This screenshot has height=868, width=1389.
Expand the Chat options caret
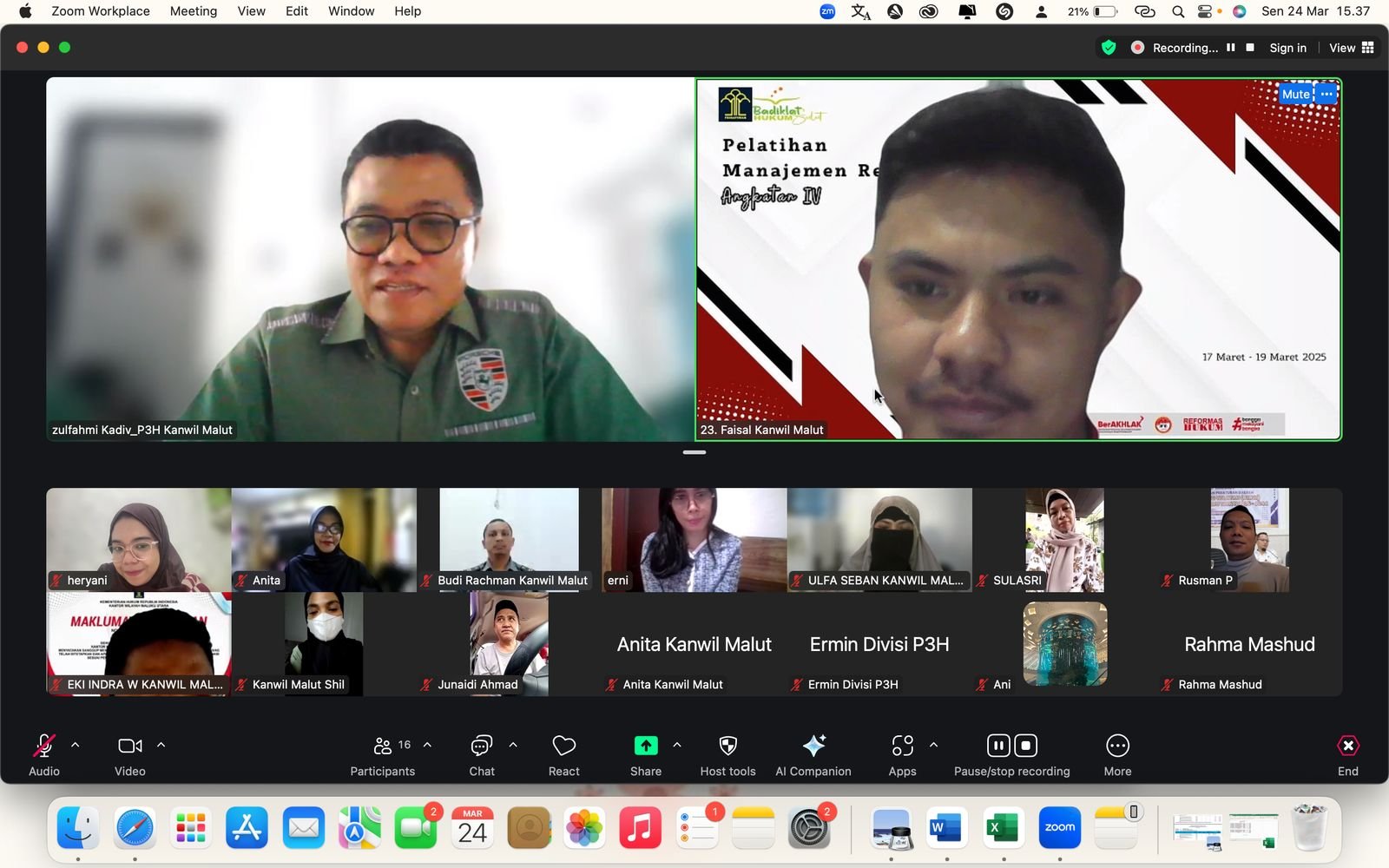(x=513, y=745)
